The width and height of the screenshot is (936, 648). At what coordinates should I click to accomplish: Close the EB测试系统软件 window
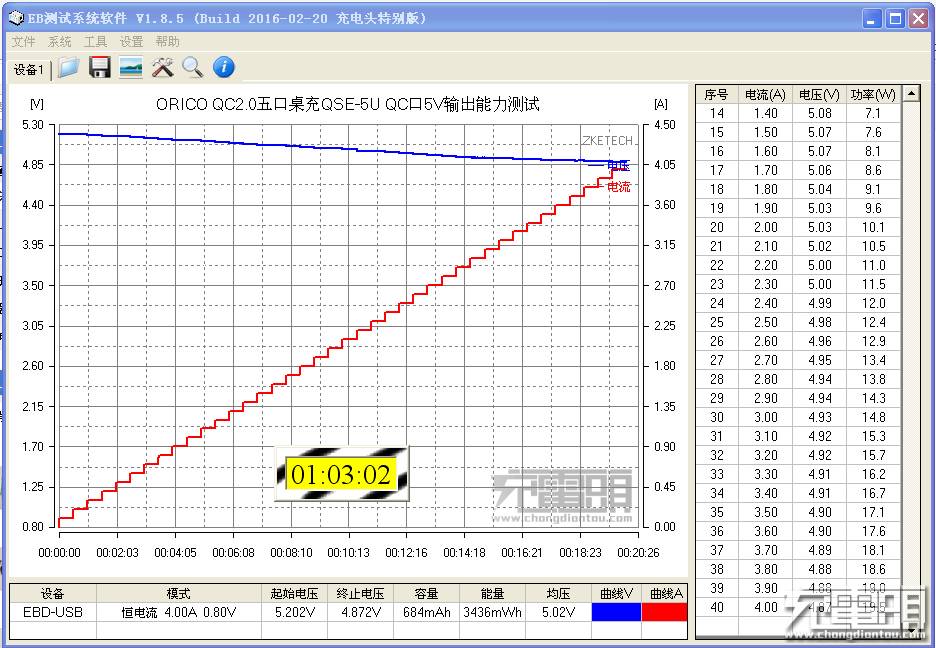[918, 19]
